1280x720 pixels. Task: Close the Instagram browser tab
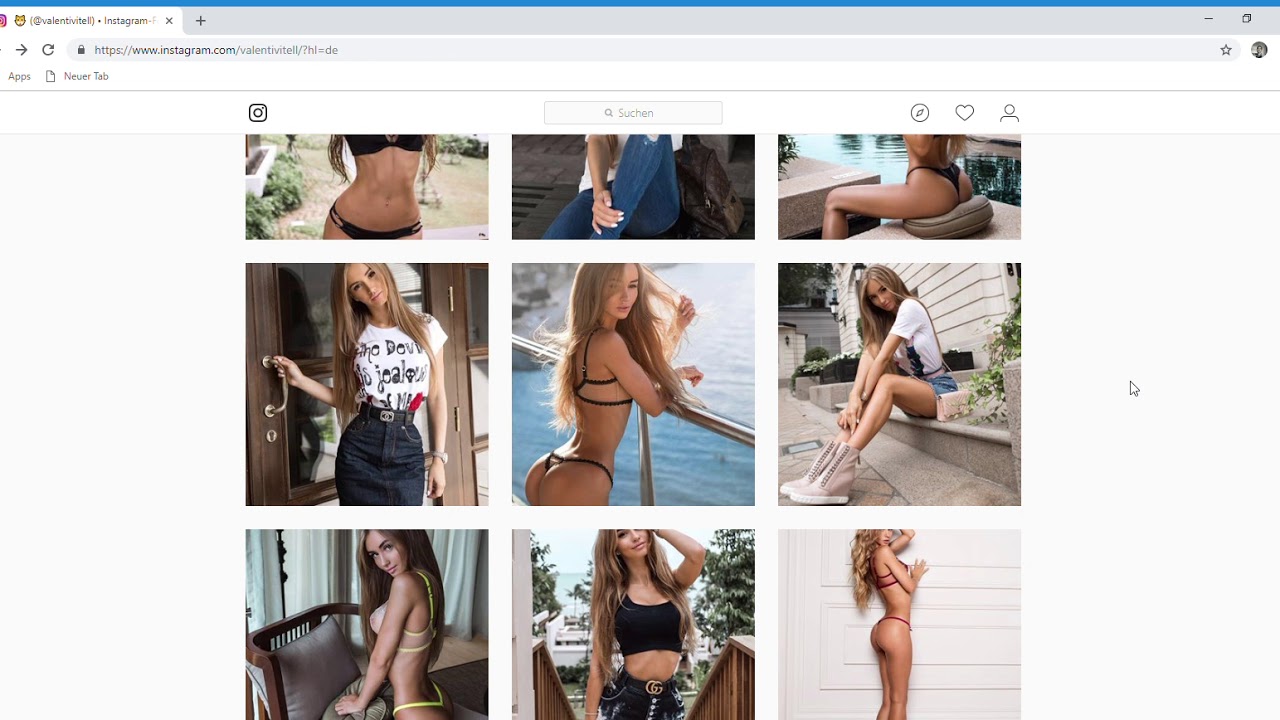point(169,20)
